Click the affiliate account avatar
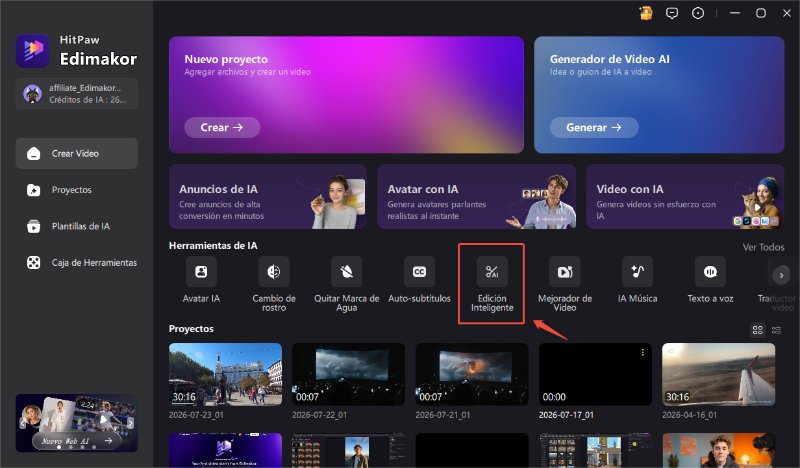The height and width of the screenshot is (468, 800). (x=32, y=94)
